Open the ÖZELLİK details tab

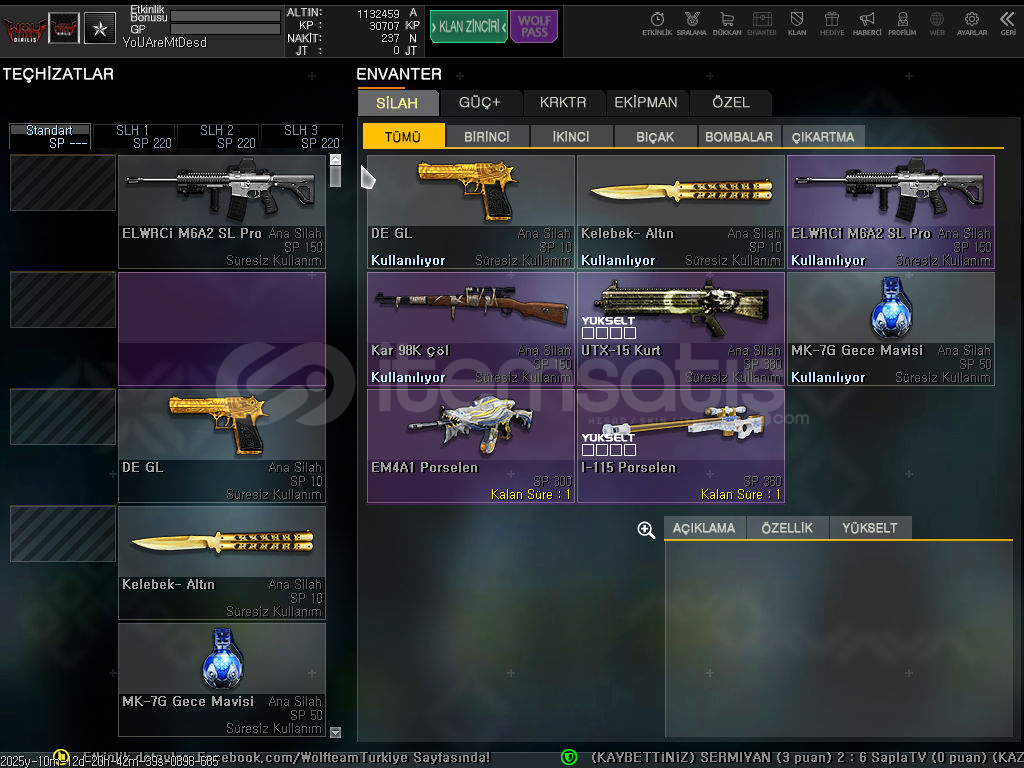(787, 528)
